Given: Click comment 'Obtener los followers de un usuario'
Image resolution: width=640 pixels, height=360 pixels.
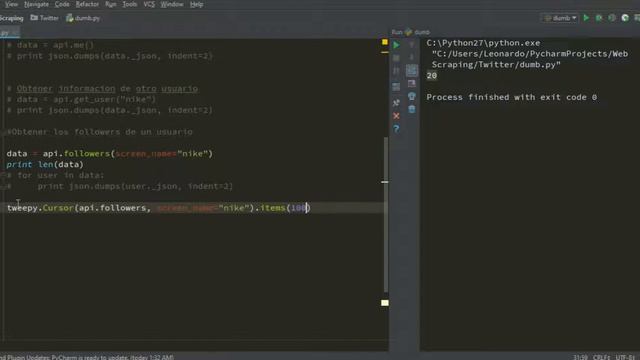Looking at the screenshot, I should [100, 132].
